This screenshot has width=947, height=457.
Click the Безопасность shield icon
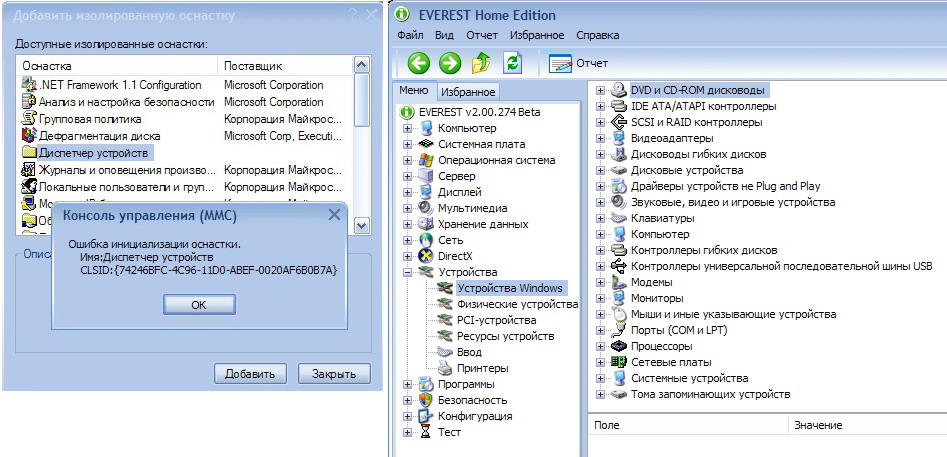pos(426,400)
